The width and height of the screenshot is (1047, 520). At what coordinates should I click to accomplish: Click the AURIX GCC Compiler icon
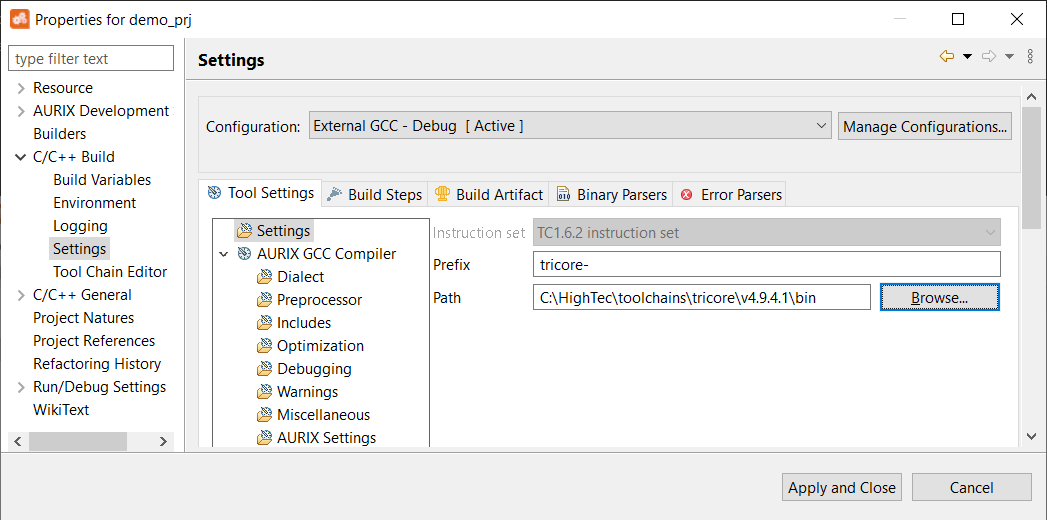coord(244,254)
